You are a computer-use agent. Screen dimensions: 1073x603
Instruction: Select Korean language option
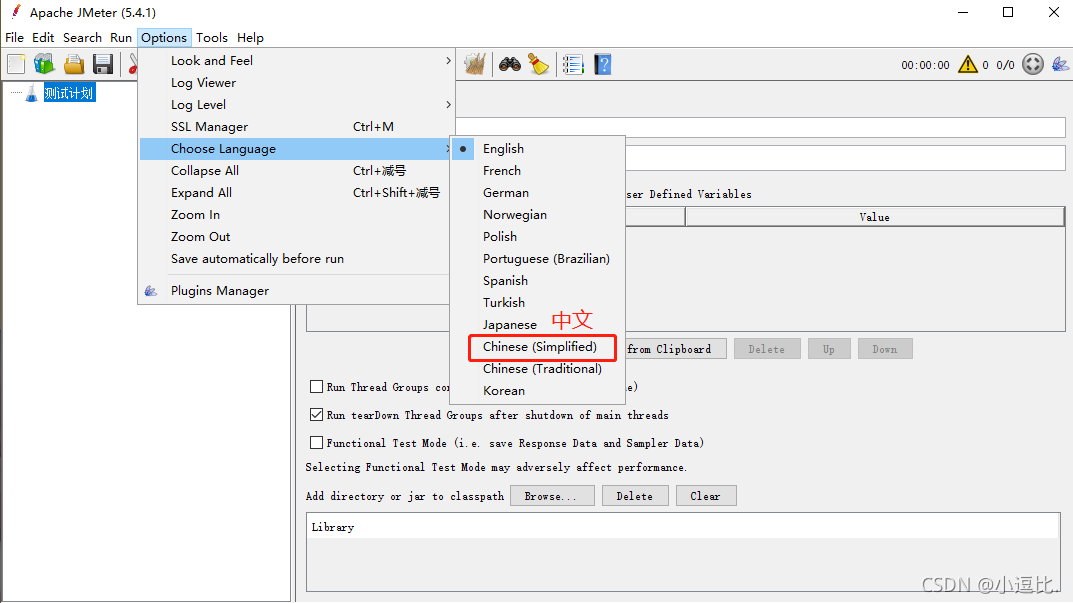pos(537,390)
